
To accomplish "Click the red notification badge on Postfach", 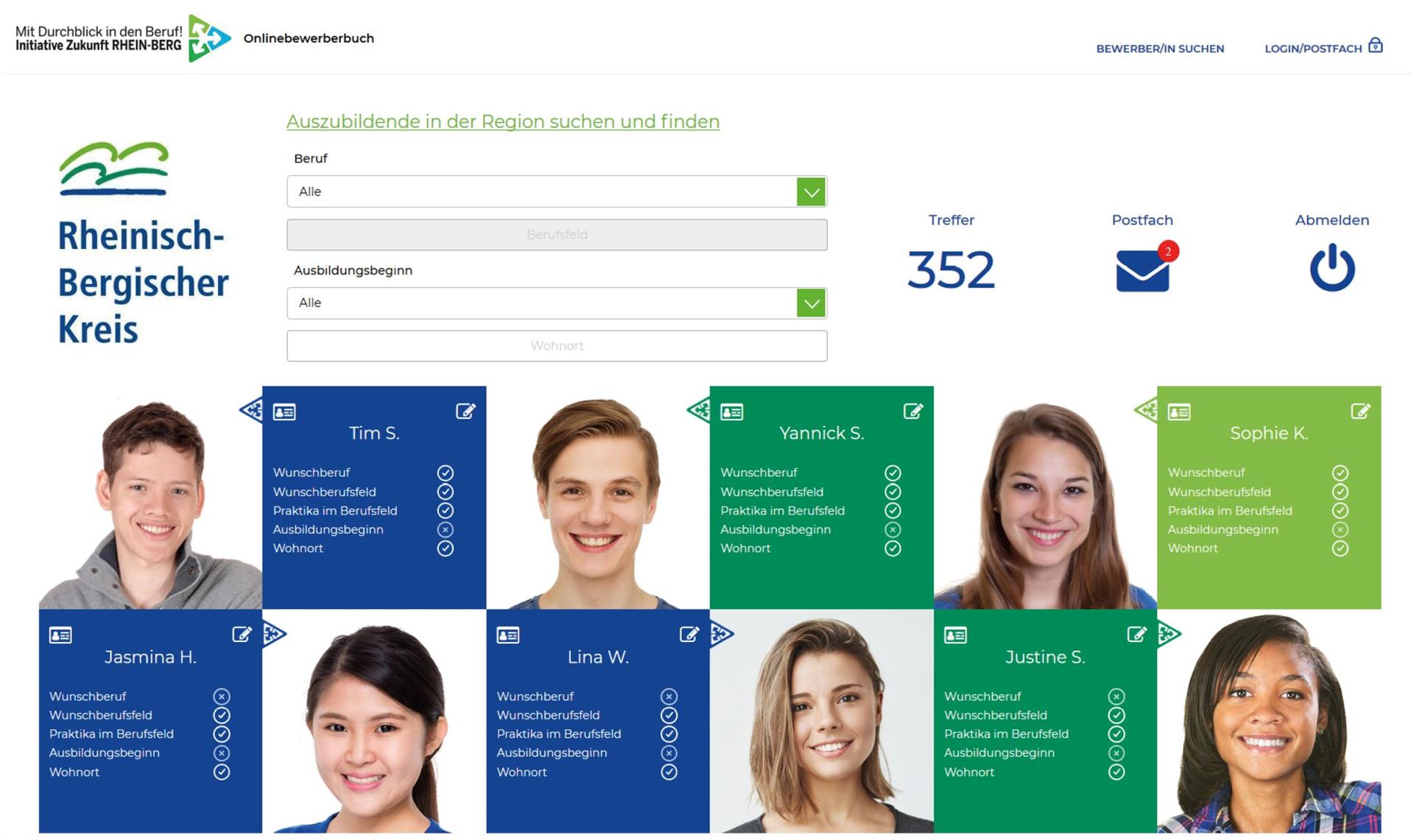I will (1168, 251).
